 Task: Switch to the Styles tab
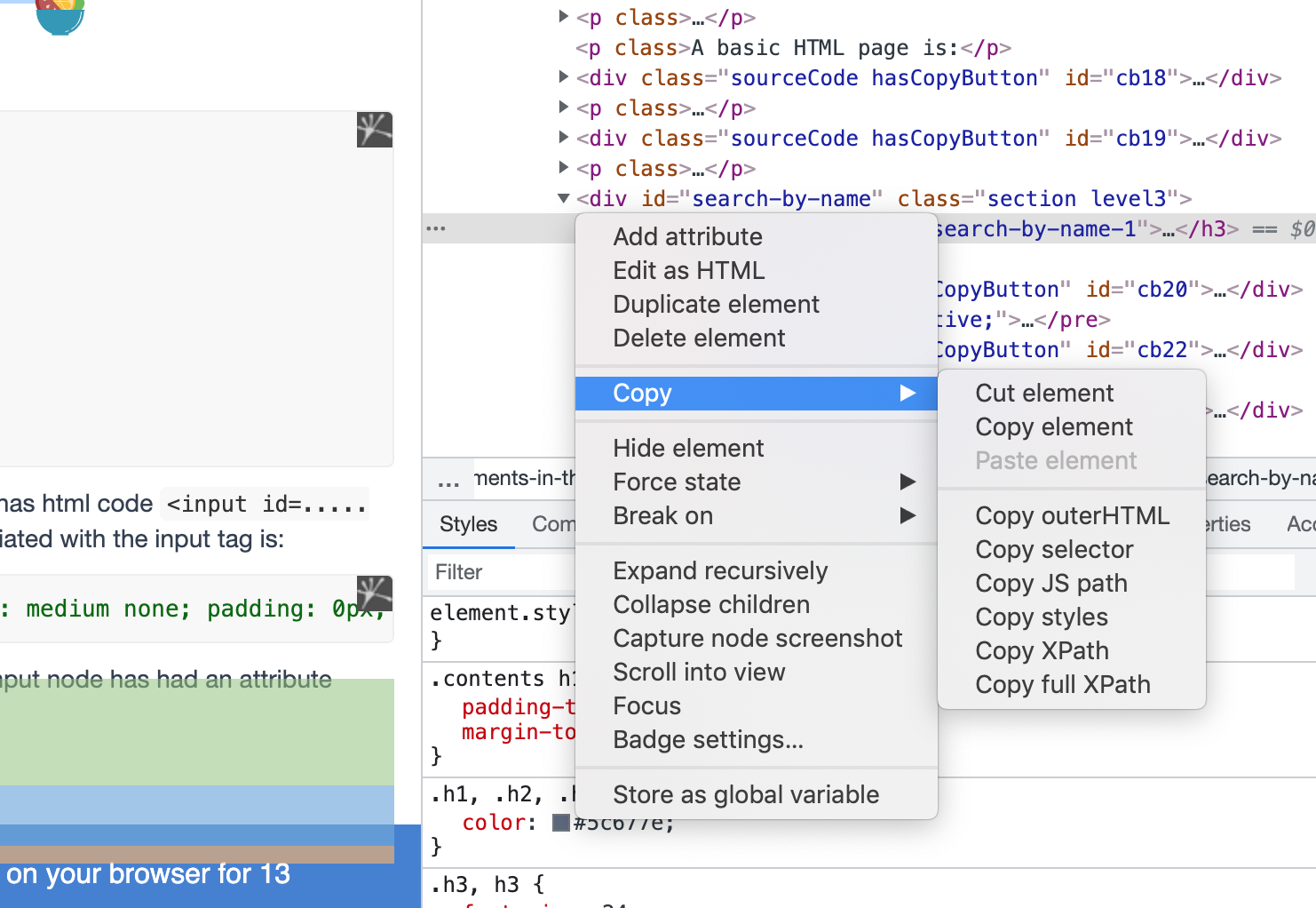point(468,524)
